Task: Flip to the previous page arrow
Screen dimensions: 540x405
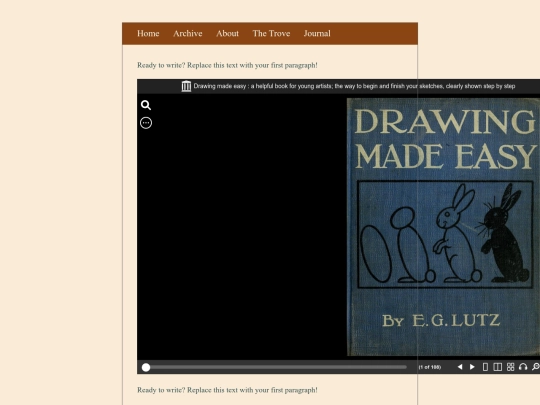Action: 460,367
